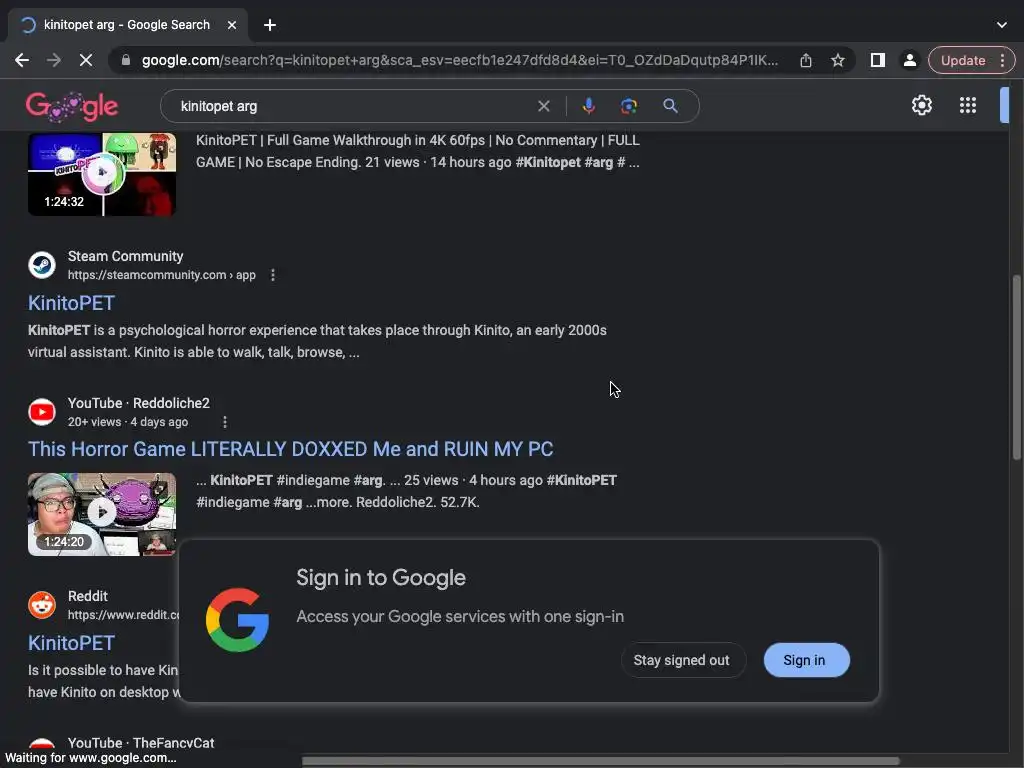Click the Google G logo in popup
1024x768 pixels.
click(237, 620)
